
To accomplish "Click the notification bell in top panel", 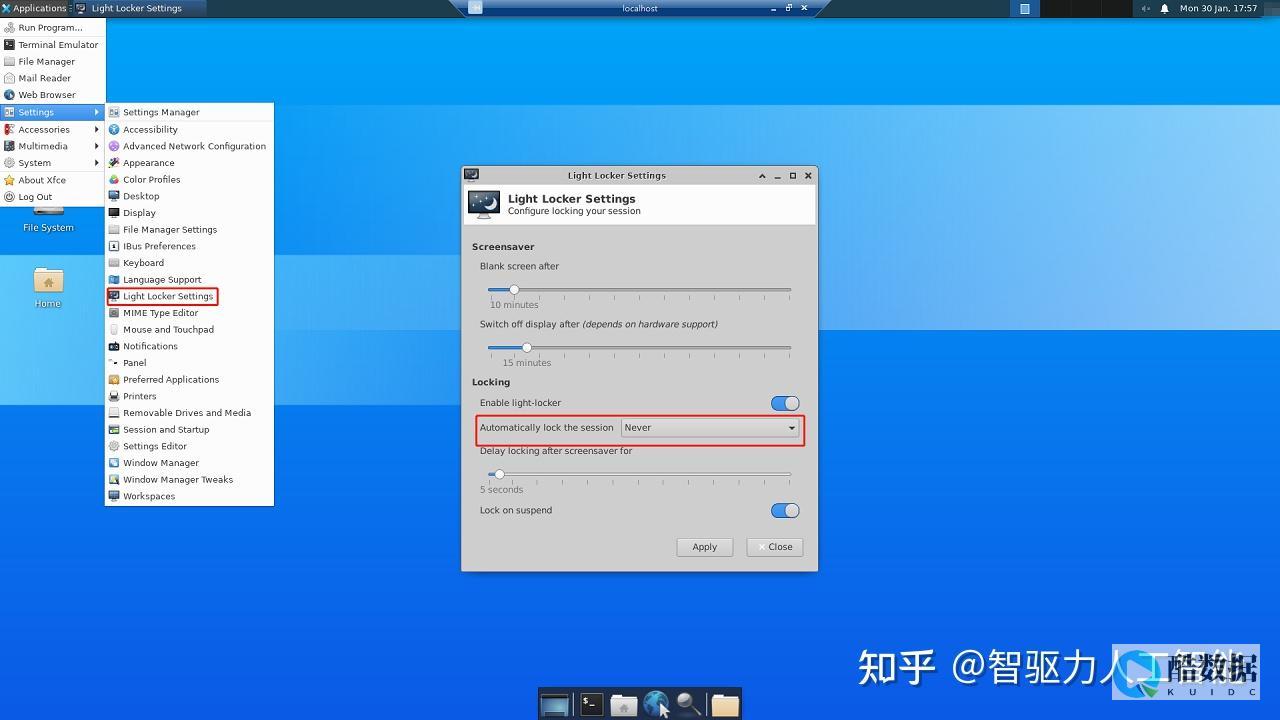I will coord(1165,8).
